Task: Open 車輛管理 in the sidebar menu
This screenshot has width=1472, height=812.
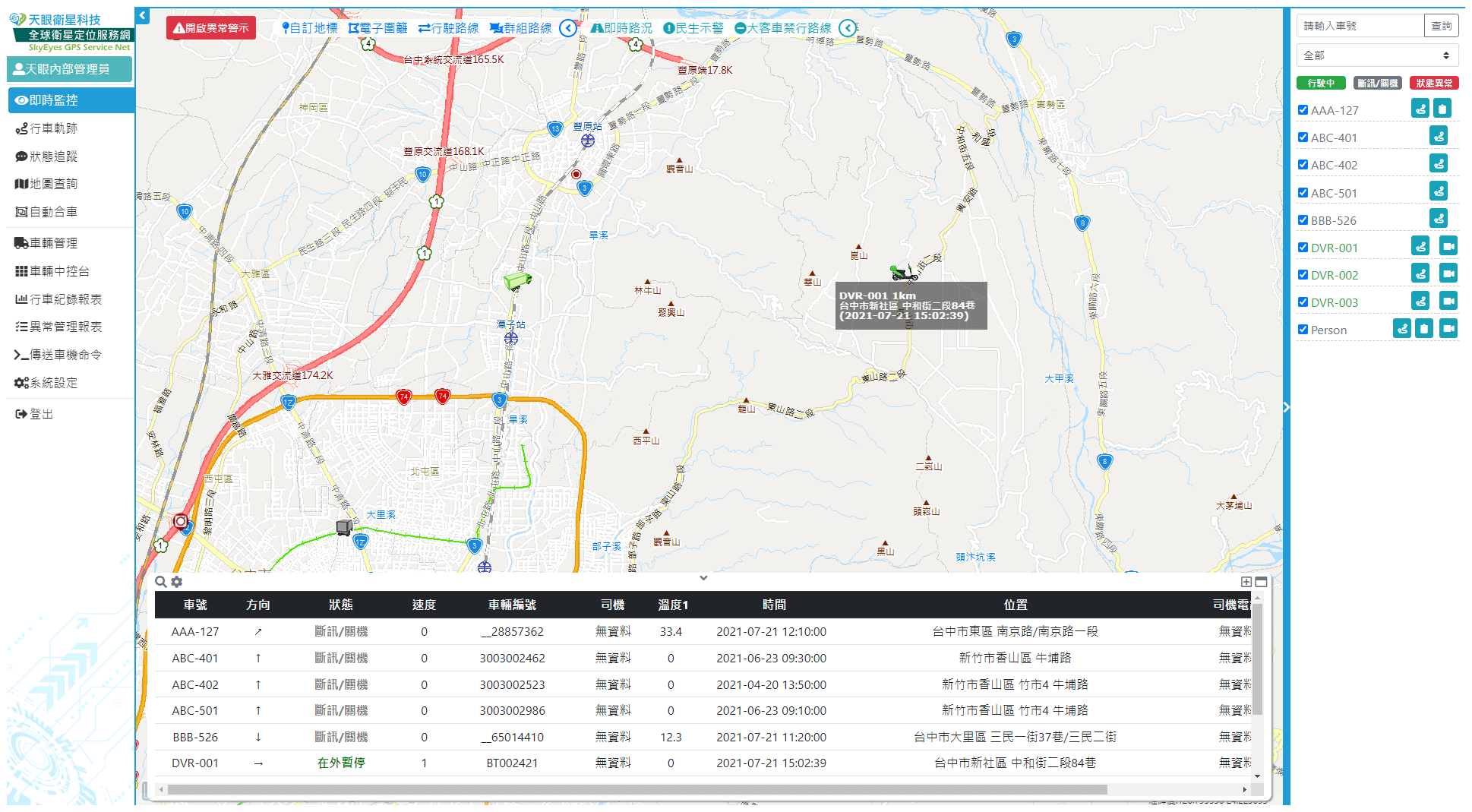Action: coord(53,243)
